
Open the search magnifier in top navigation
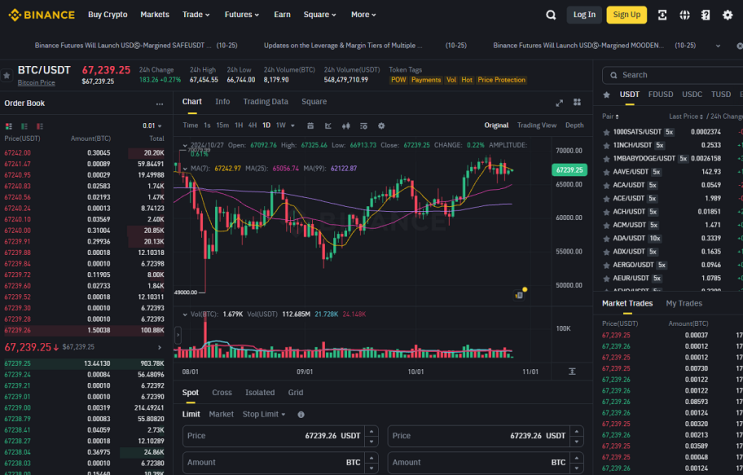[x=551, y=15]
